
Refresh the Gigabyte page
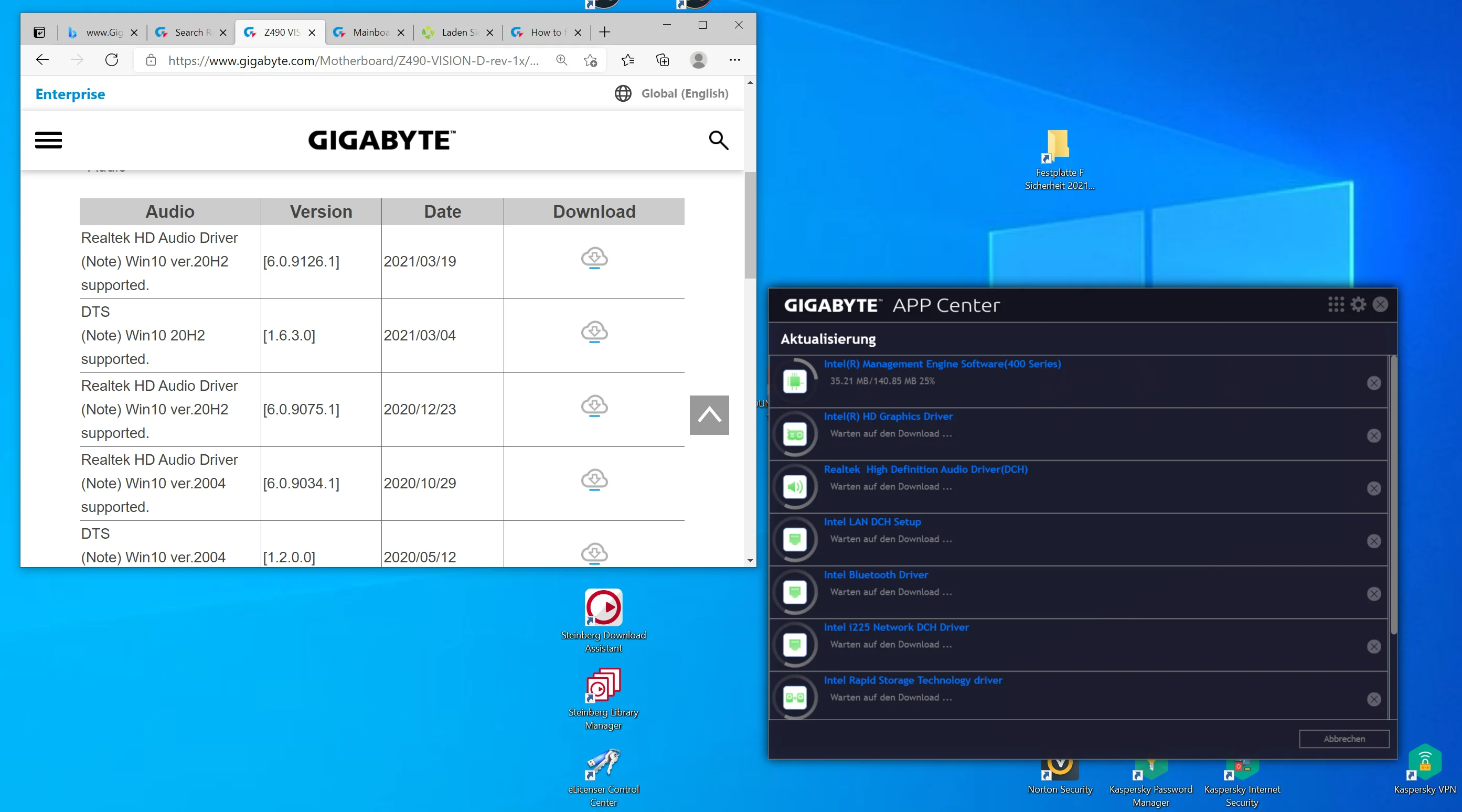pos(112,60)
